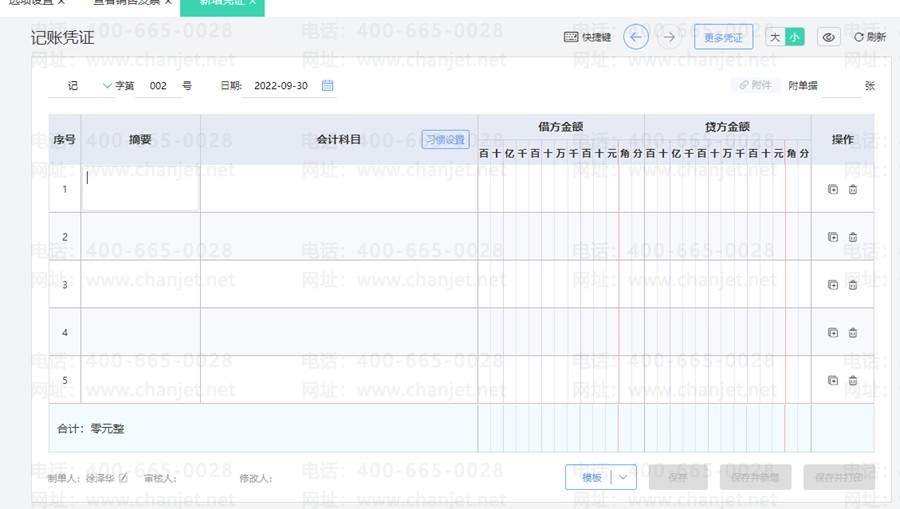Screen dimensions: 900x509
Task: Insert a row using row 1 add icon
Action: pyautogui.click(x=833, y=189)
